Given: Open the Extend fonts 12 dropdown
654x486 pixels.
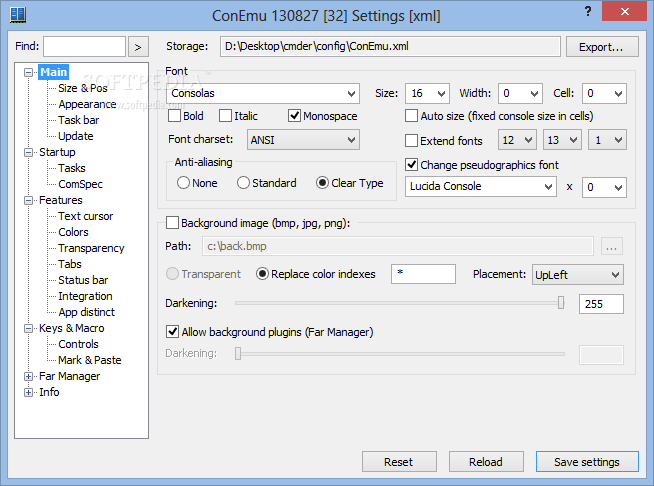Looking at the screenshot, I should point(517,140).
